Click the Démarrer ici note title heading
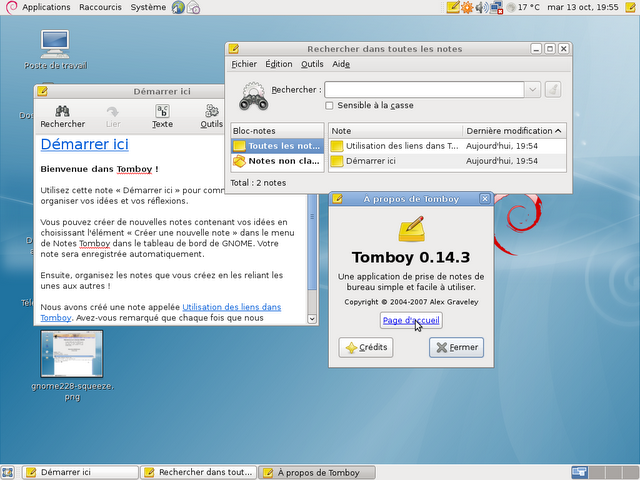640x480 pixels. point(84,144)
